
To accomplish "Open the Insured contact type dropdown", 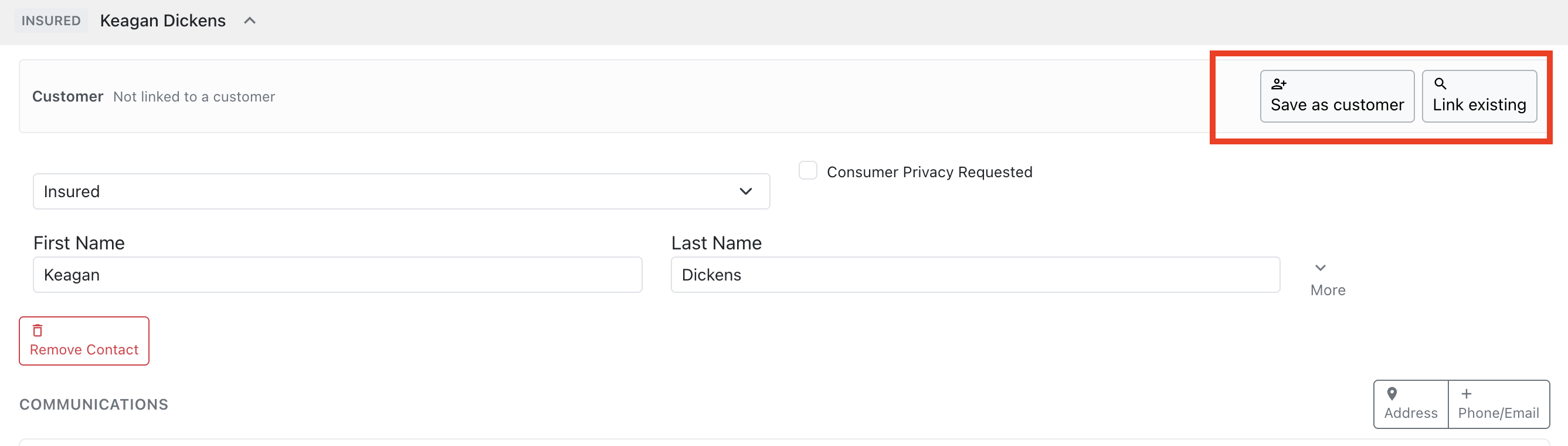I will tap(401, 191).
